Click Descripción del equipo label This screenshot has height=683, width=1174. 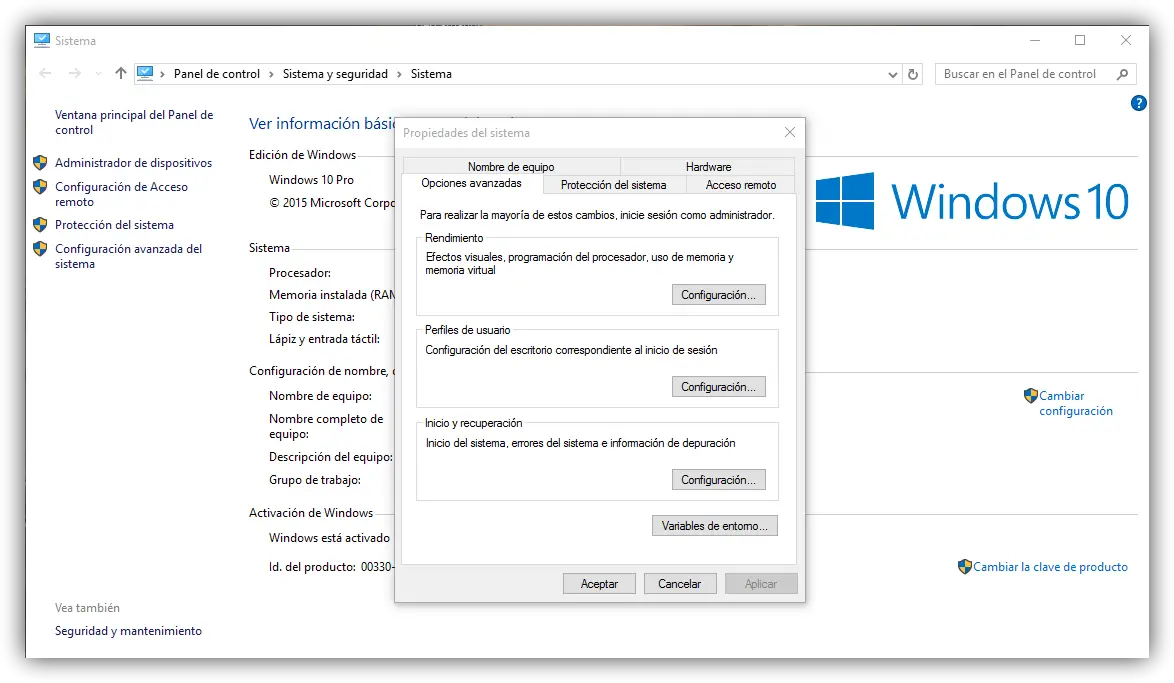pyautogui.click(x=331, y=457)
